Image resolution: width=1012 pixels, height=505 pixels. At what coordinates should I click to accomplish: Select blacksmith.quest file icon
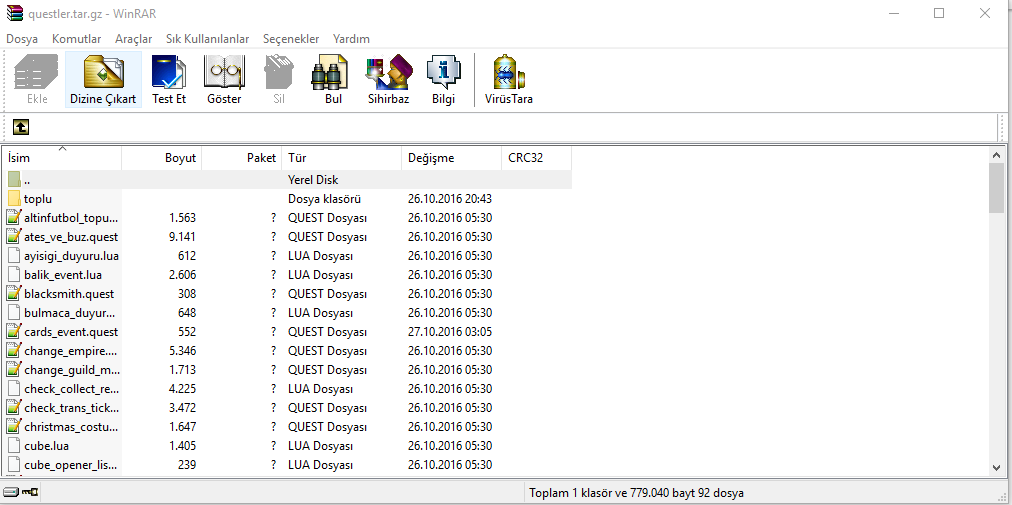point(14,294)
